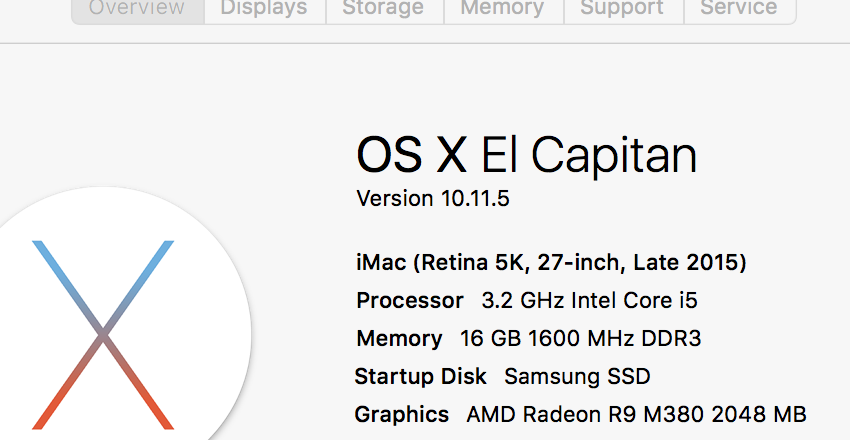Image resolution: width=850 pixels, height=440 pixels.
Task: Click the Processor label
Action: [x=410, y=300]
